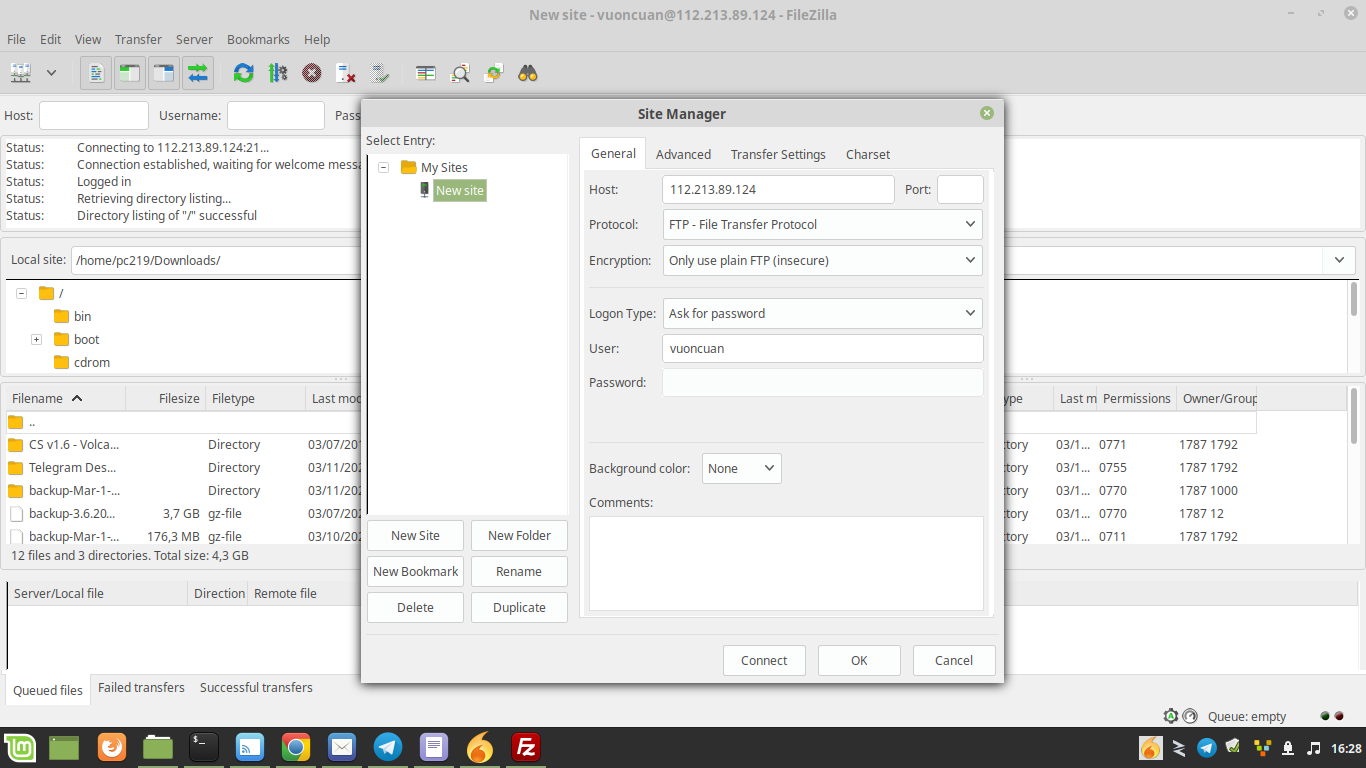1366x768 pixels.
Task: Select New site entry in tree
Action: pyautogui.click(x=460, y=190)
